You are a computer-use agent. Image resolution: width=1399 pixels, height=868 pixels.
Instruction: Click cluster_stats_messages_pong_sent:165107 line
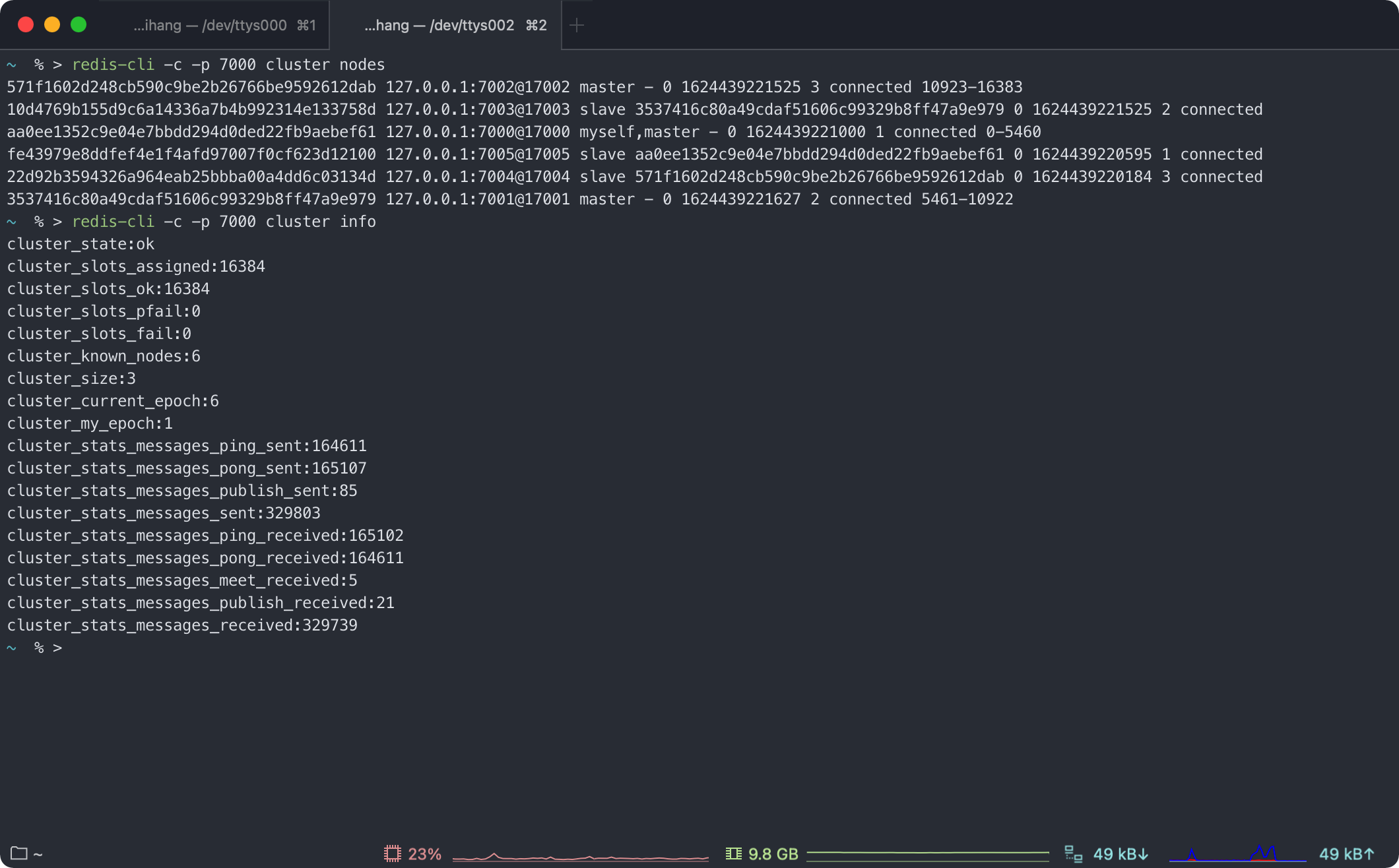187,468
